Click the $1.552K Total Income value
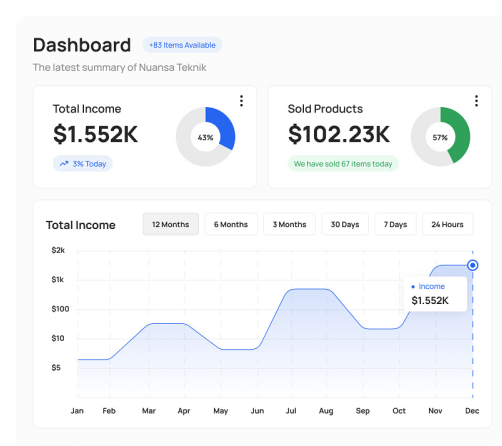The width and height of the screenshot is (502, 446). (95, 134)
